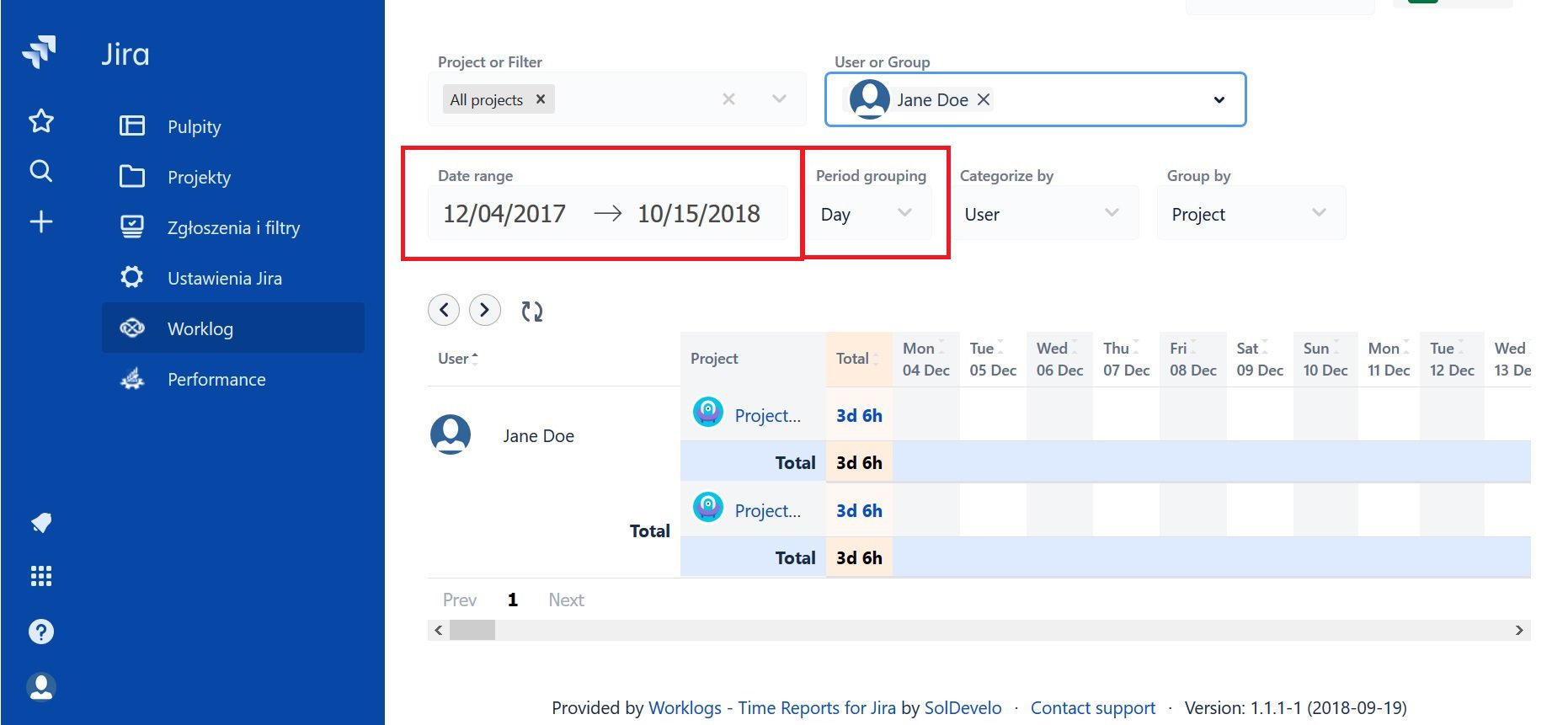1568x725 pixels.
Task: Sort by Mon 04 Dec column
Action: click(925, 359)
